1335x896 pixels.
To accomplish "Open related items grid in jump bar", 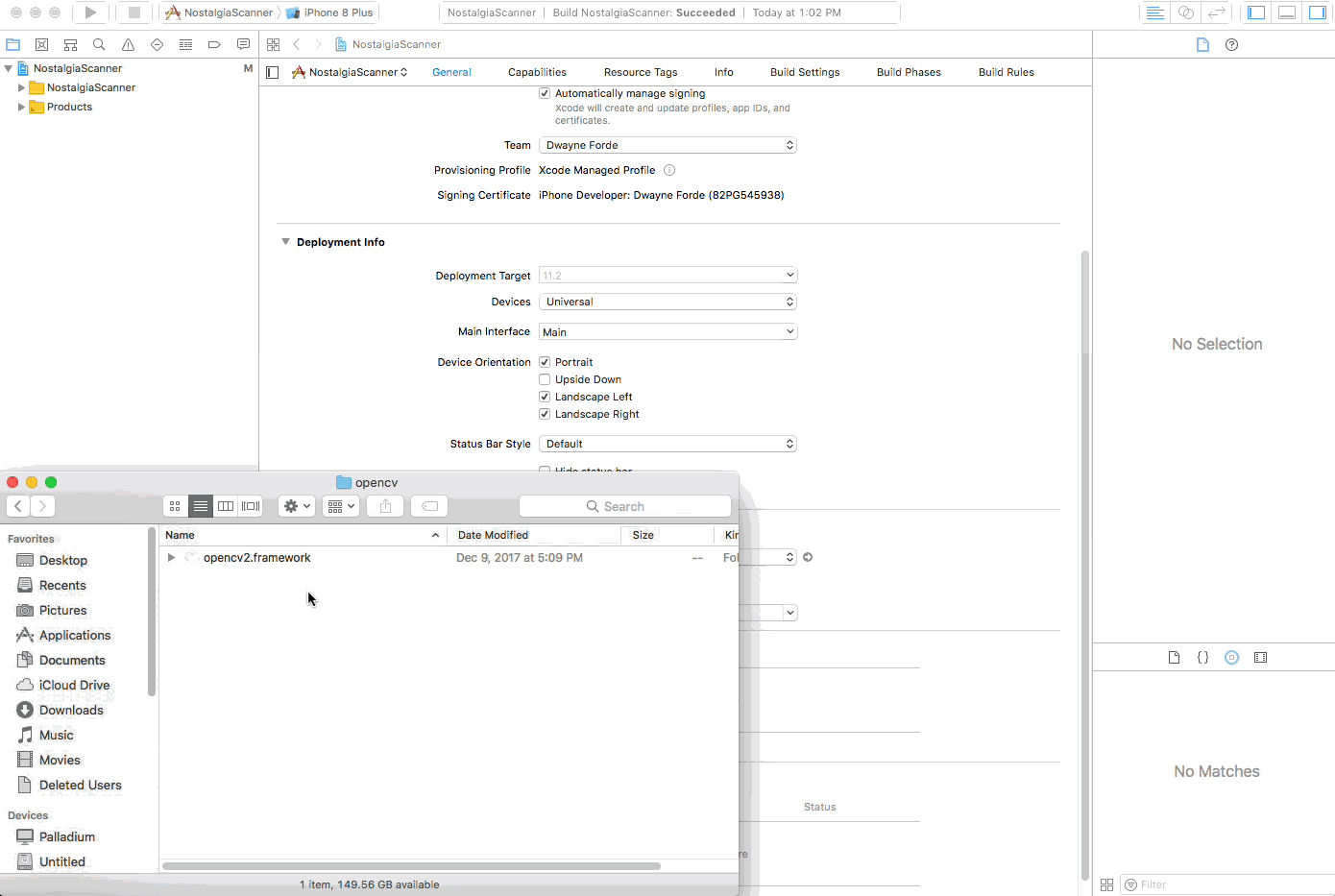I will click(x=273, y=44).
